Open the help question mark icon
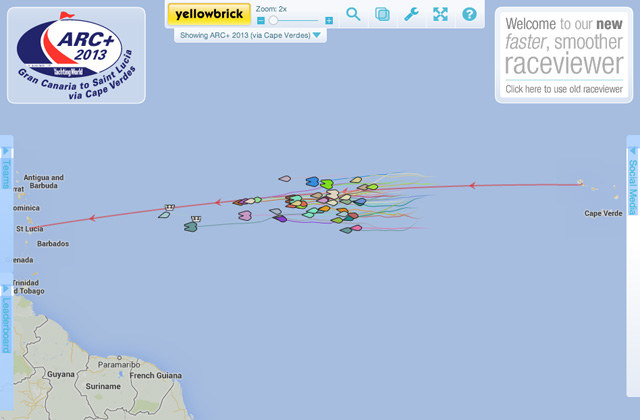Image resolution: width=640 pixels, height=420 pixels. pyautogui.click(x=469, y=14)
